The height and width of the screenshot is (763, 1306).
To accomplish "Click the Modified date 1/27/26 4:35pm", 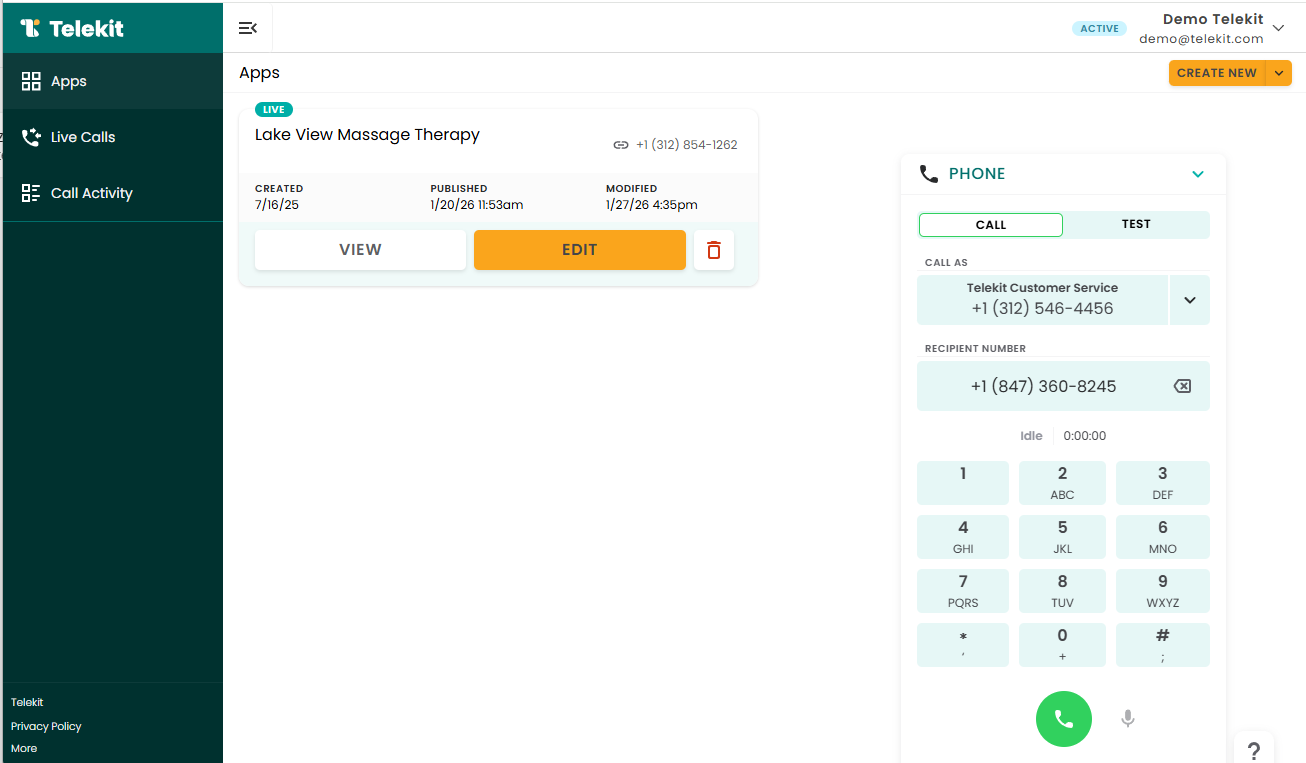I will pos(652,205).
